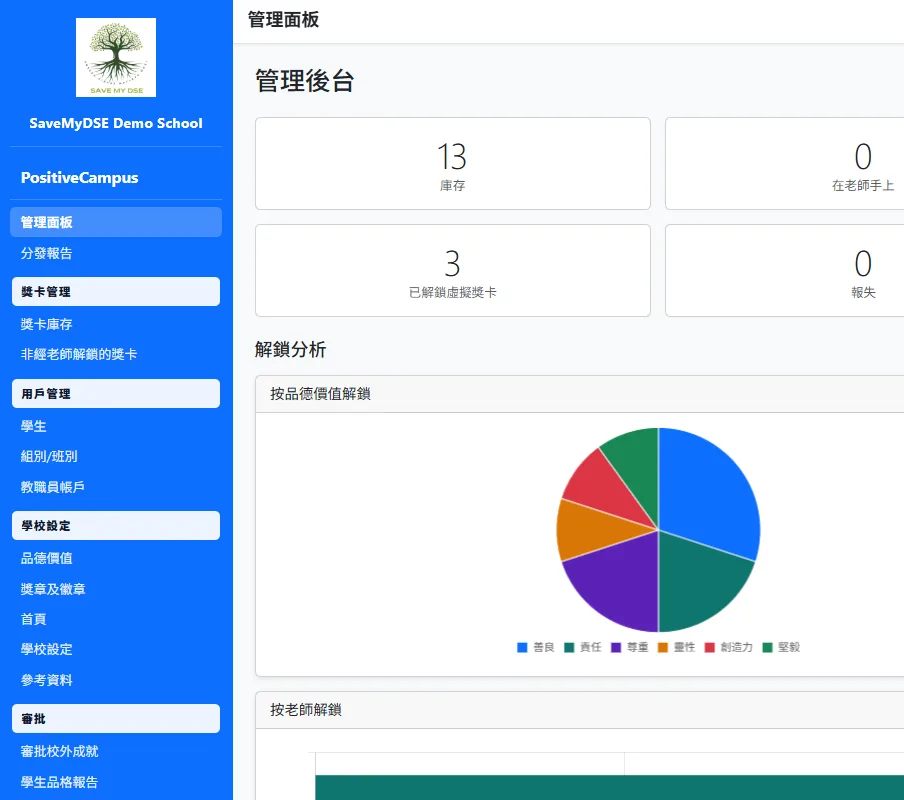
Task: Click the 解鎖分析 heading
Action: point(291,349)
